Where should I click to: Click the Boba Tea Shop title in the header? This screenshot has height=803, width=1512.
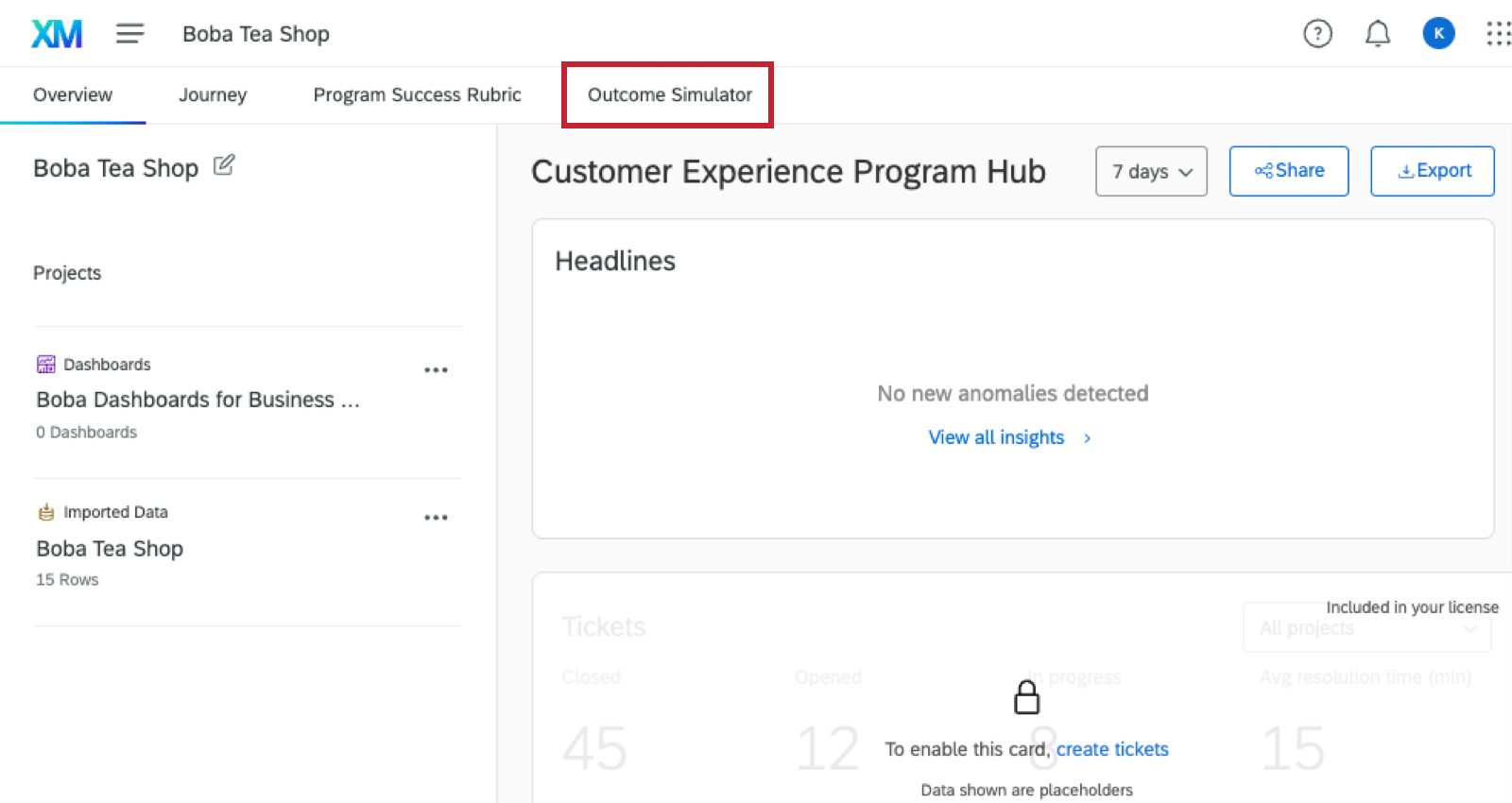pyautogui.click(x=255, y=34)
